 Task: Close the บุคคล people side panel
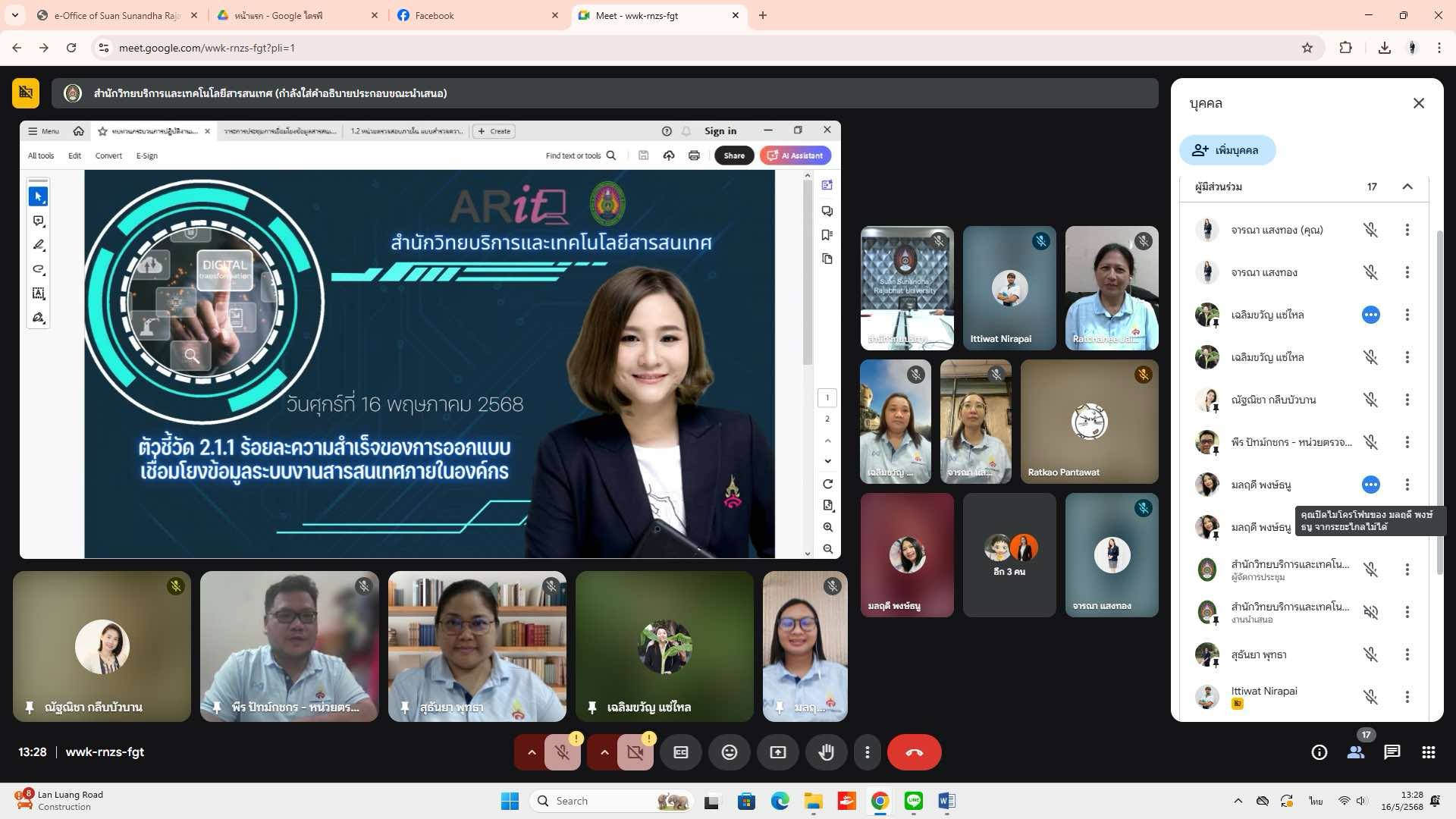click(1419, 103)
